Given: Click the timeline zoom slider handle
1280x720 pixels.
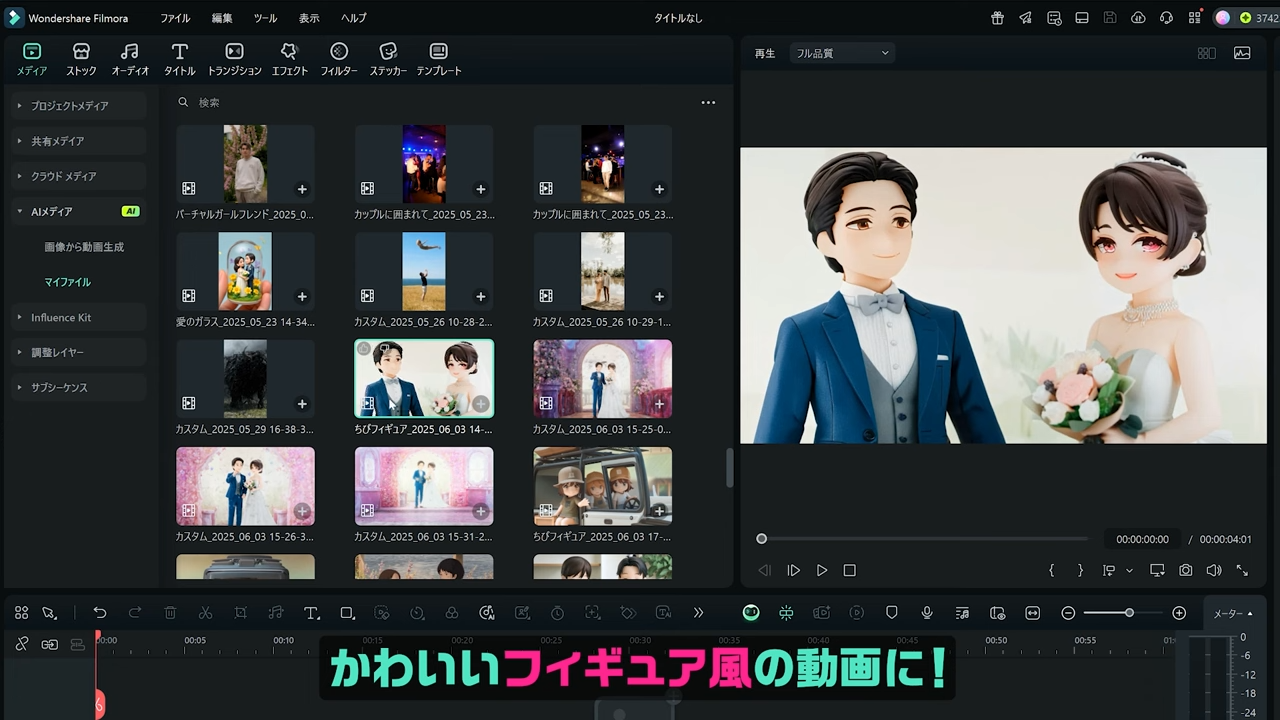Looking at the screenshot, I should [x=1129, y=613].
